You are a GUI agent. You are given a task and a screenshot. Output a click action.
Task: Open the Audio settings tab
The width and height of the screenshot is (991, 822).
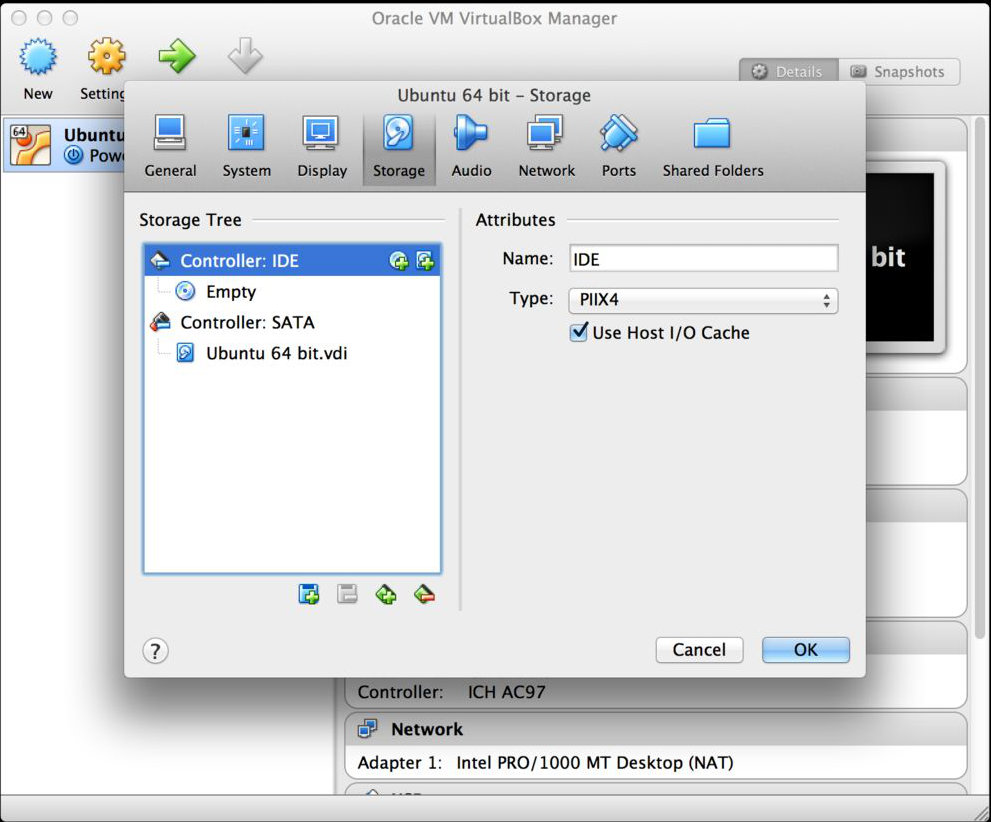tap(471, 147)
